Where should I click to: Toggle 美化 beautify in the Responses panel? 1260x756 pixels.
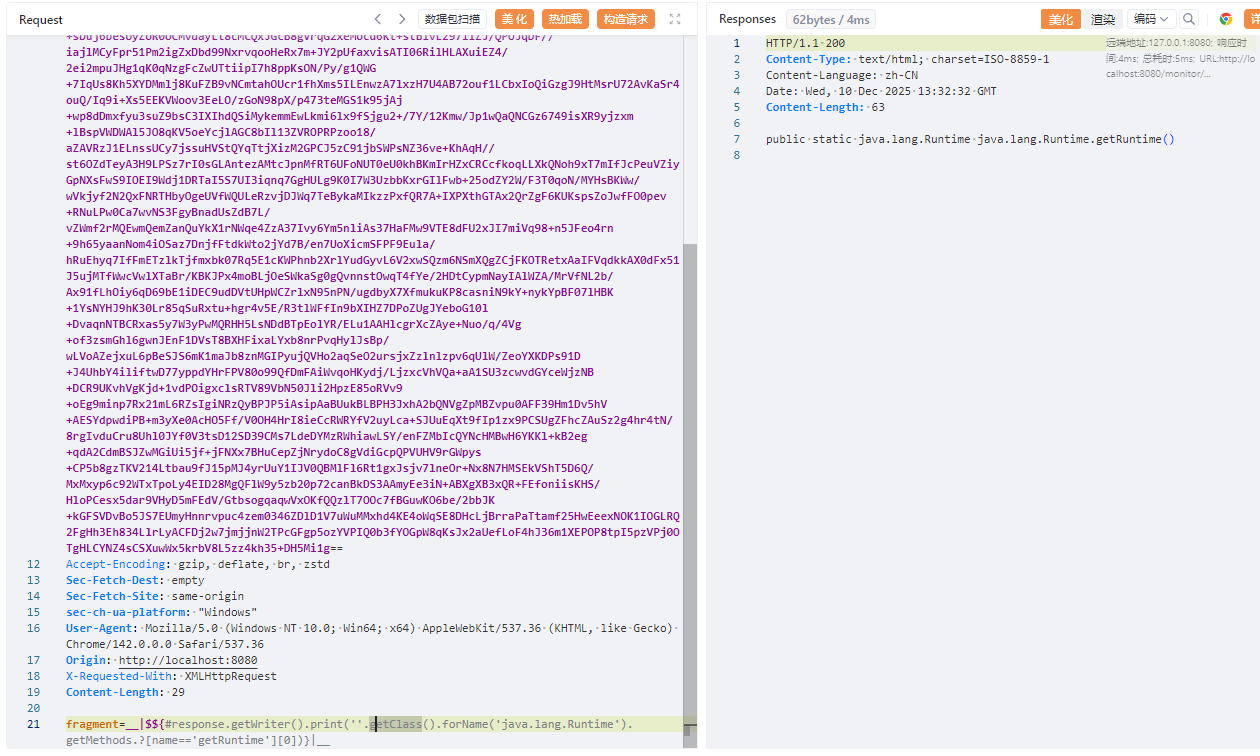click(1061, 19)
